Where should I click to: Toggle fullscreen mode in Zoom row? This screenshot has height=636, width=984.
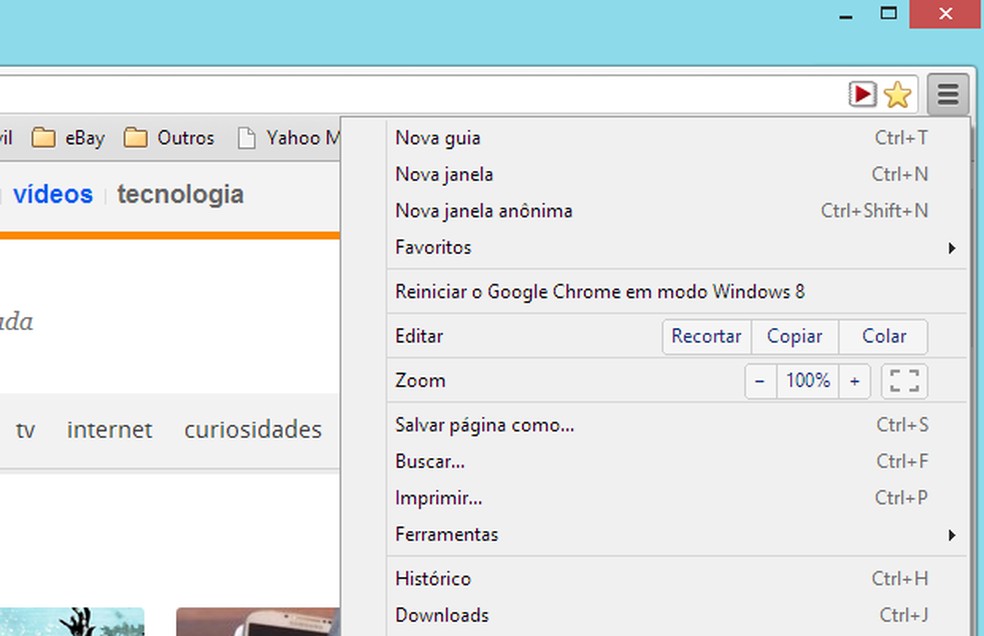[x=904, y=380]
